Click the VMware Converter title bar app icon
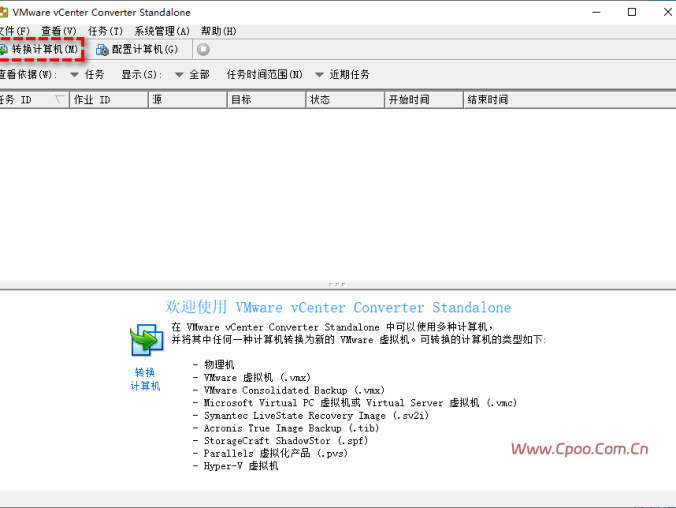This screenshot has width=676, height=508. click(3, 12)
